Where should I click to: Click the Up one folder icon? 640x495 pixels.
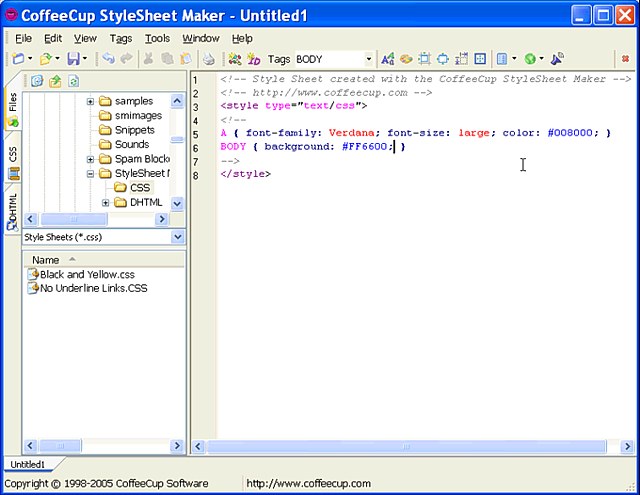click(x=55, y=81)
